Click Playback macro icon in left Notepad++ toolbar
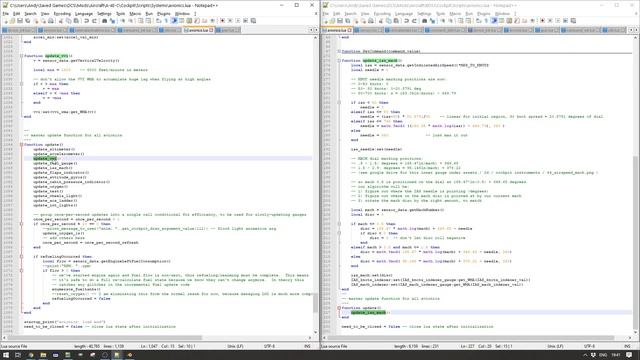The image size is (640, 360). (238, 20)
